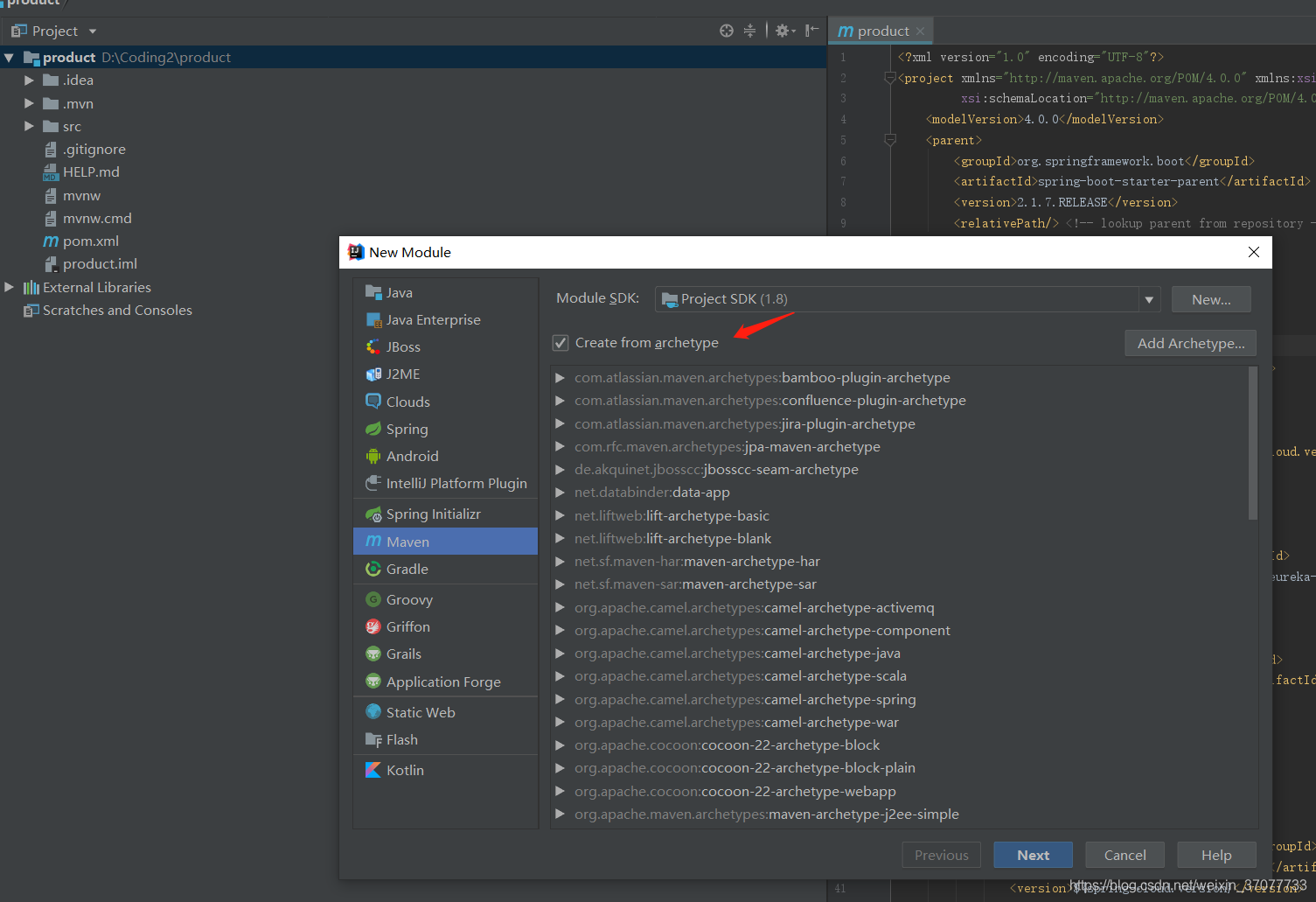Expand External Libraries node
This screenshot has height=902, width=1316.
[x=9, y=287]
